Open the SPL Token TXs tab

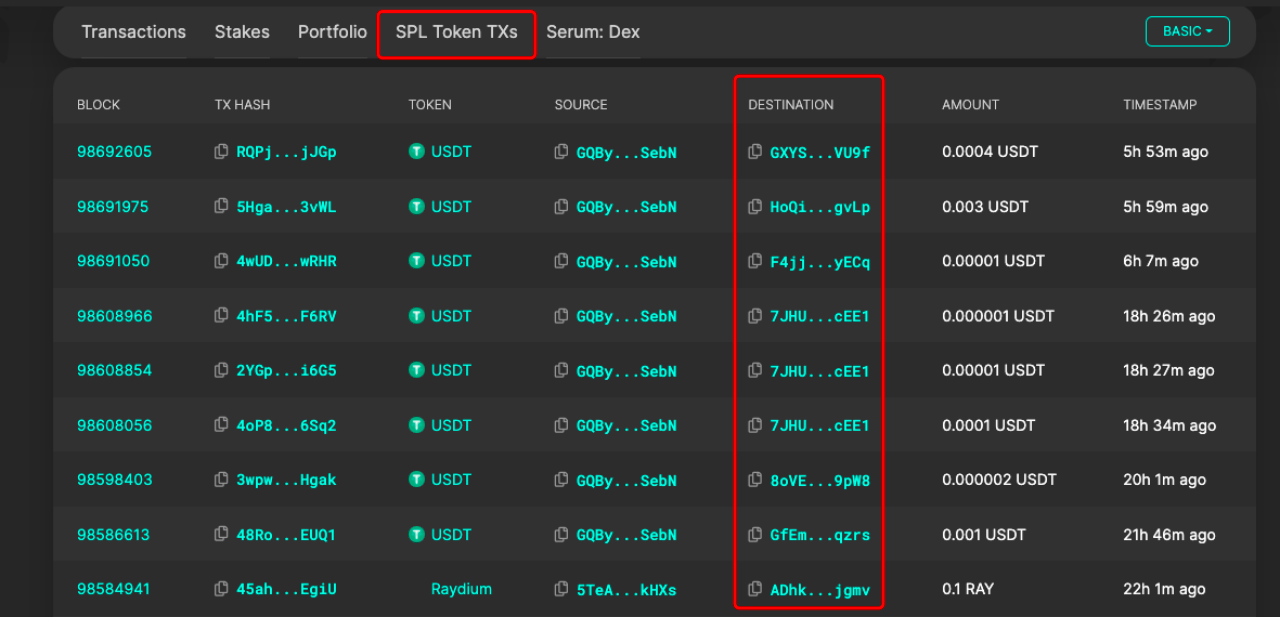(456, 32)
